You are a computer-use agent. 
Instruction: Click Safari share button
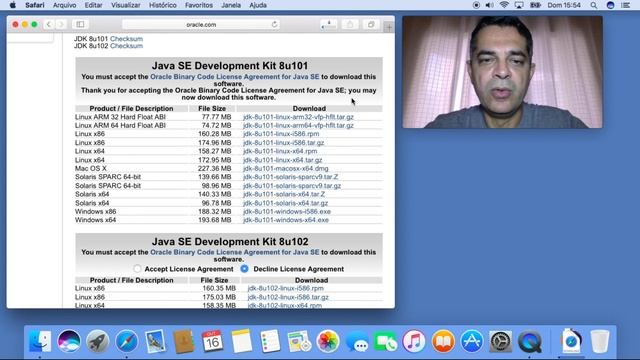(x=350, y=24)
